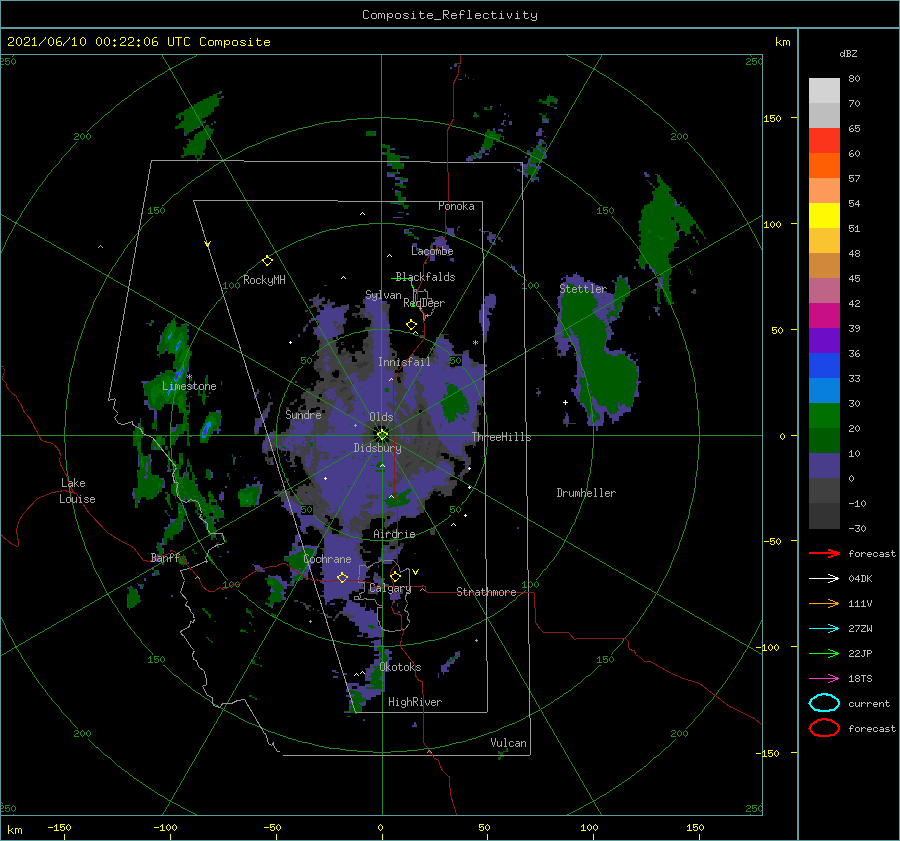The width and height of the screenshot is (900, 841).
Task: Select the slate purple 10 dBZ swatch
Action: [824, 466]
